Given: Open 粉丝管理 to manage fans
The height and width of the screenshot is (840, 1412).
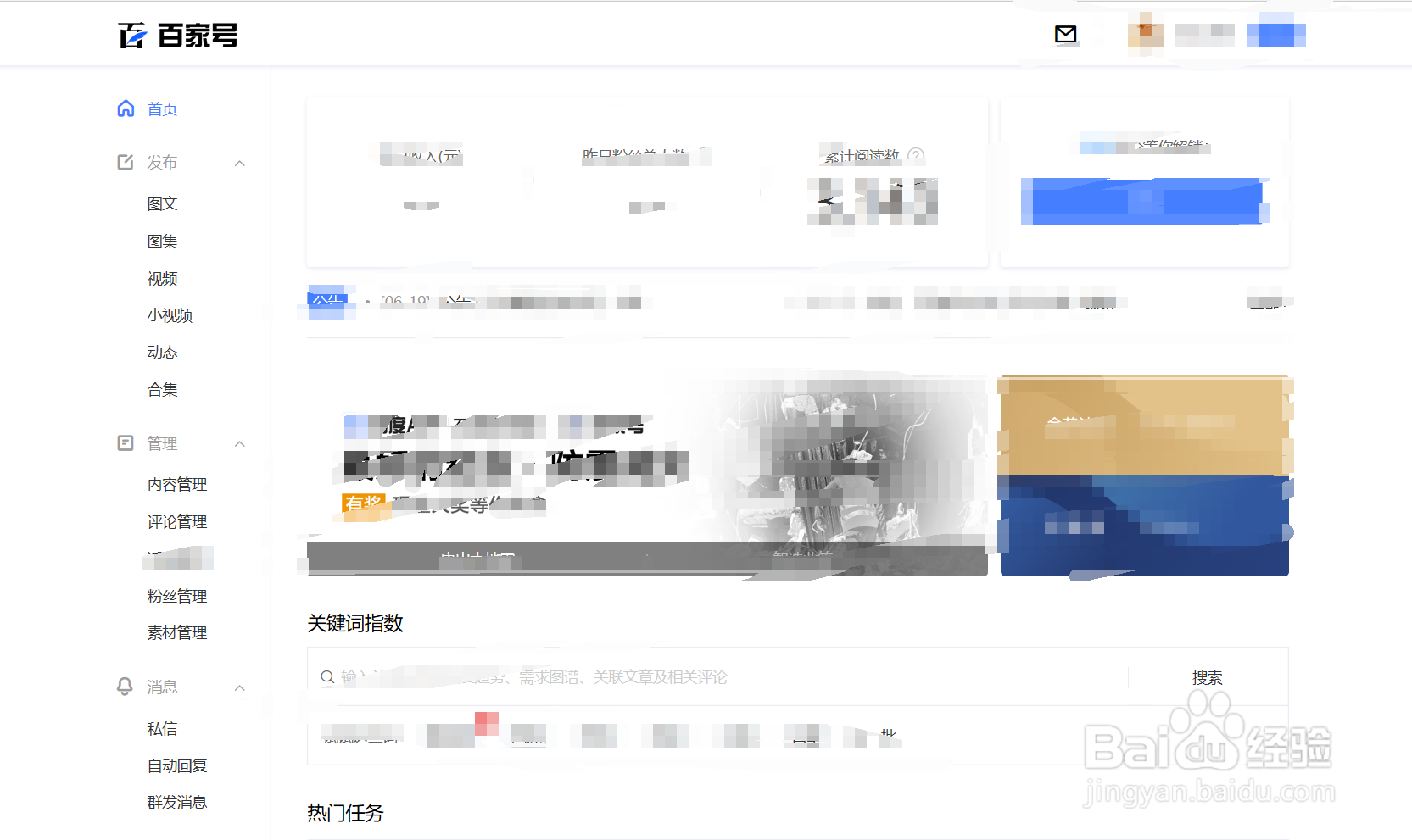Looking at the screenshot, I should click(176, 595).
